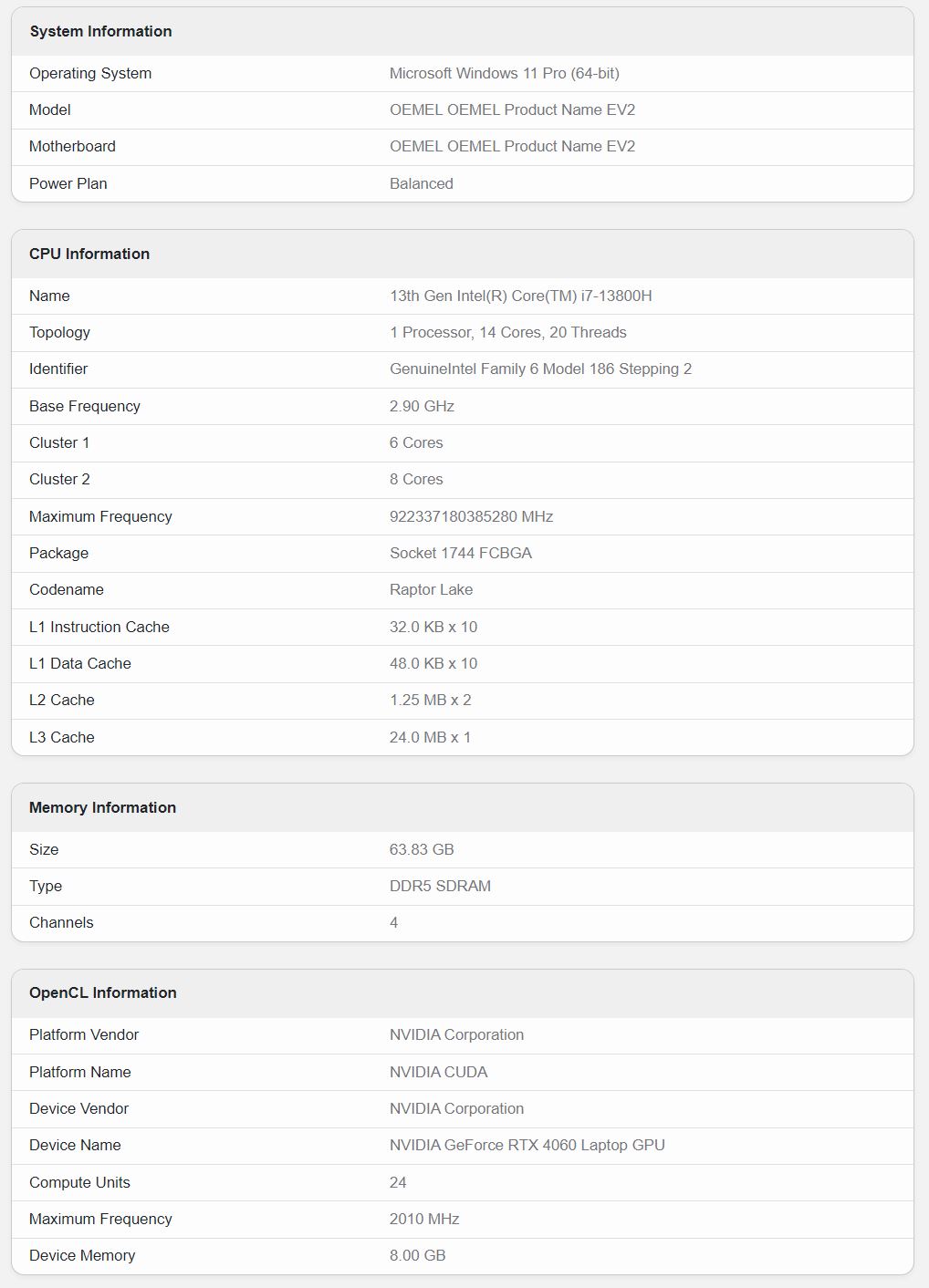Select the Socket 1744 FCBGA package value
Image resolution: width=929 pixels, height=1288 pixels.
(460, 553)
